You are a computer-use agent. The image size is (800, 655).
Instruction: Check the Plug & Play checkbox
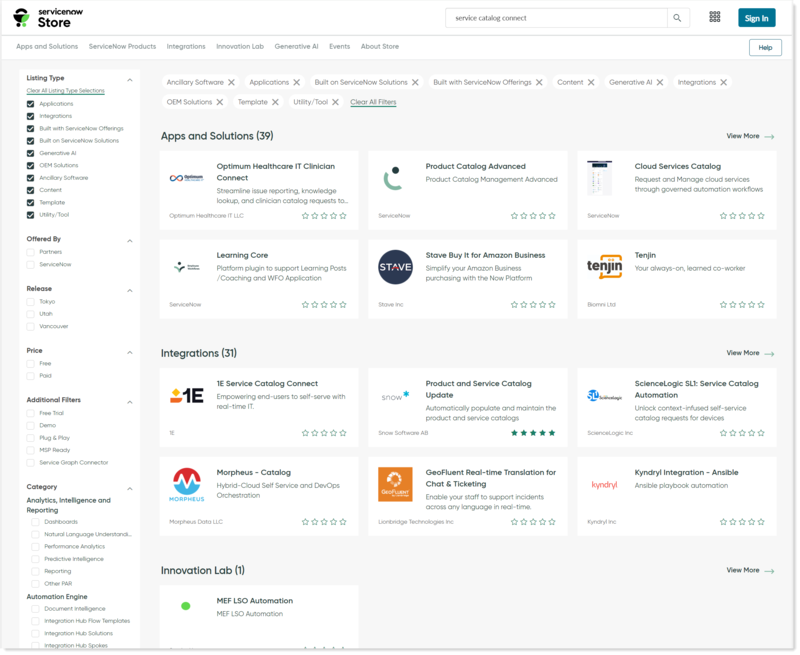(x=31, y=439)
